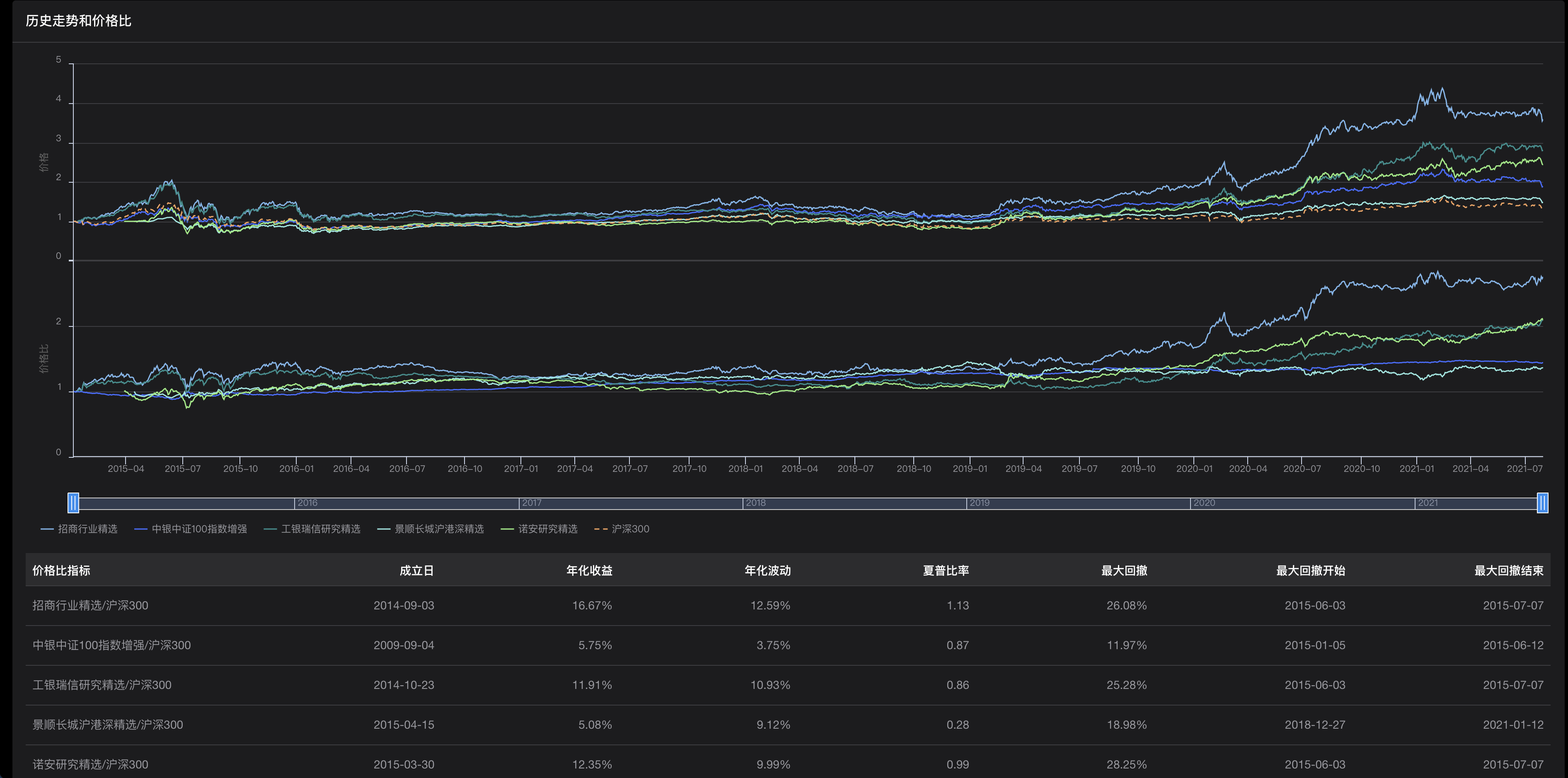Select the 中银中证100指数增强/沪深300 row
Image resolution: width=1568 pixels, height=778 pixels.
pyautogui.click(x=111, y=645)
